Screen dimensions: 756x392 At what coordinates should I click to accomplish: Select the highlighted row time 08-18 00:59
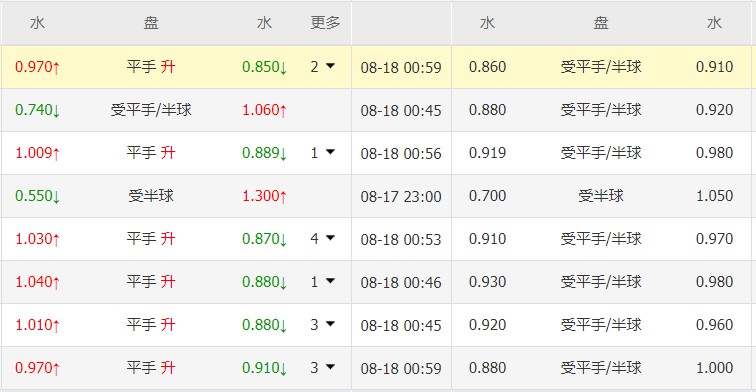tap(401, 67)
